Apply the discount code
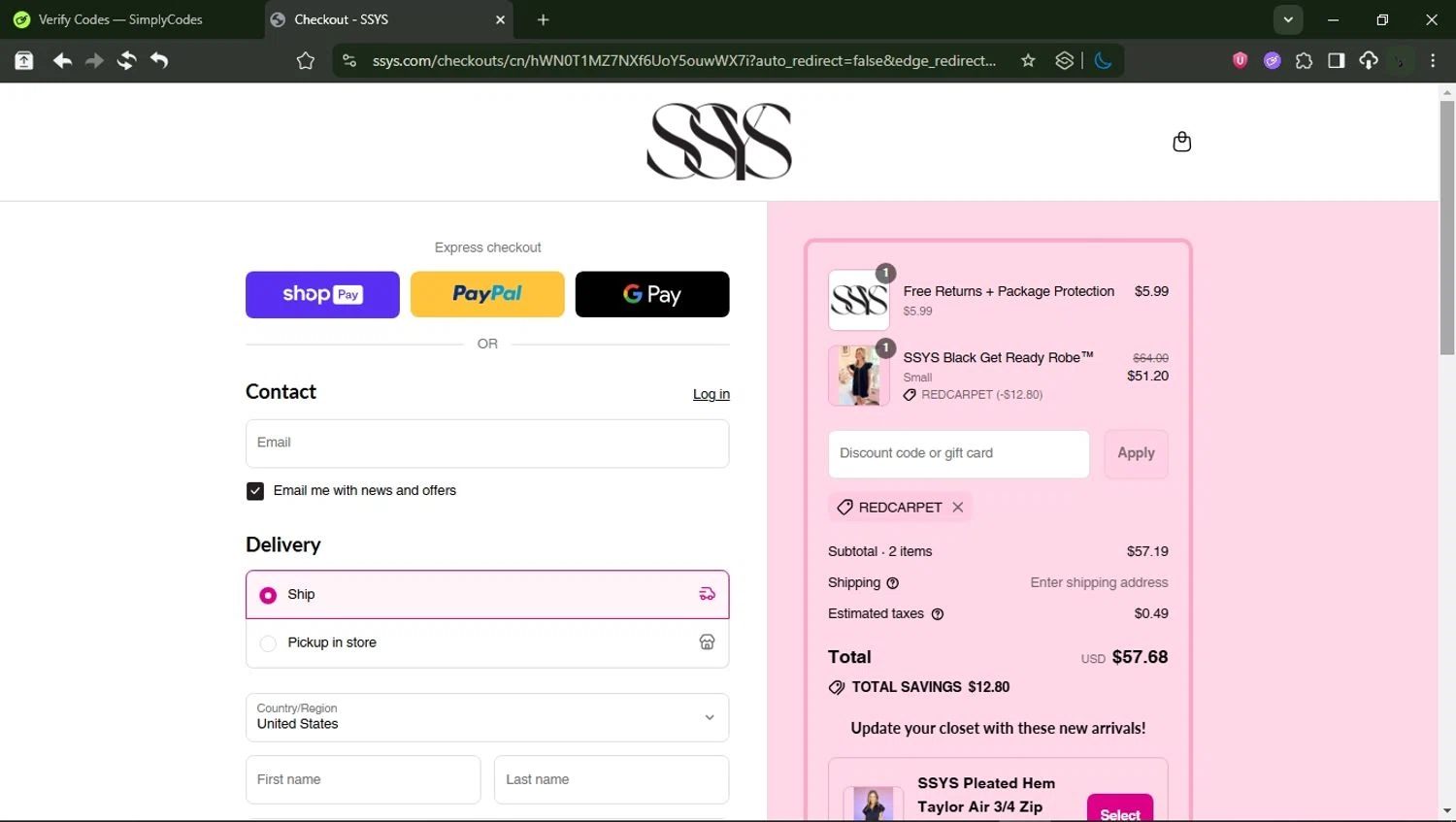This screenshot has width=1456, height=822. tap(1136, 453)
